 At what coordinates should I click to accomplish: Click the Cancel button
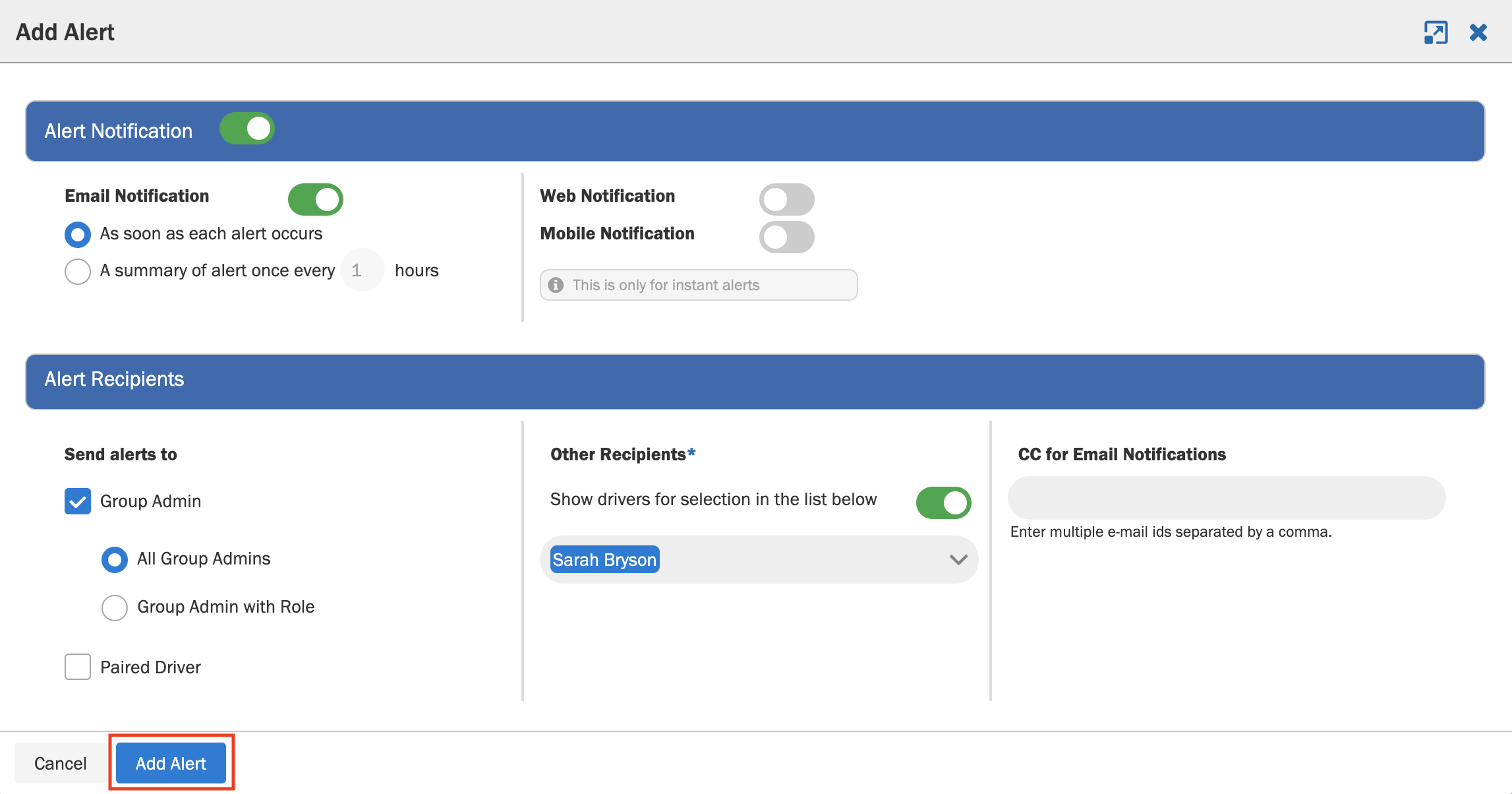coord(61,763)
